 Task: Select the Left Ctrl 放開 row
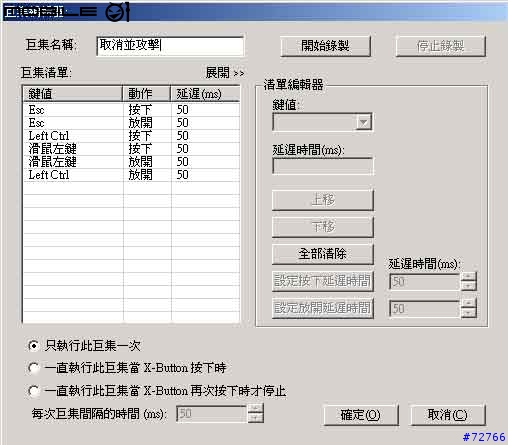(x=132, y=175)
